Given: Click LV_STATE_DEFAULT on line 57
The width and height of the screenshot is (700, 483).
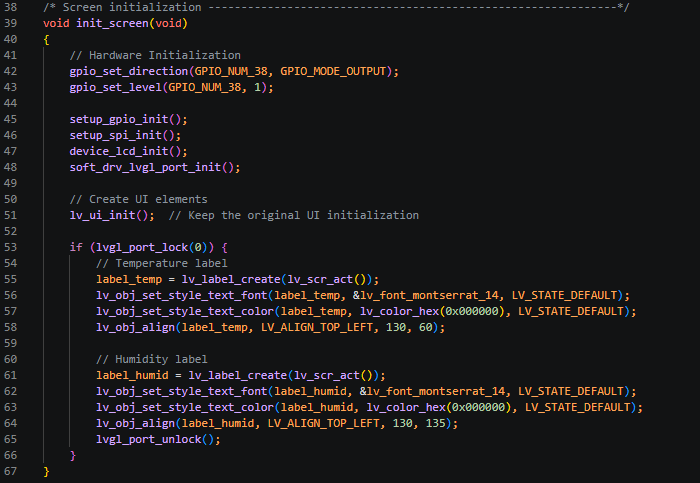Looking at the screenshot, I should 571,312.
